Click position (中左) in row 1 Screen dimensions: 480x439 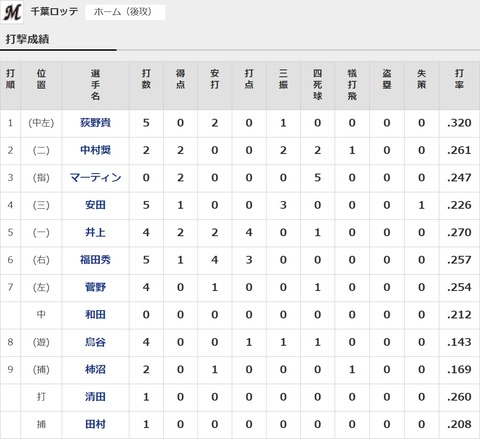41,123
